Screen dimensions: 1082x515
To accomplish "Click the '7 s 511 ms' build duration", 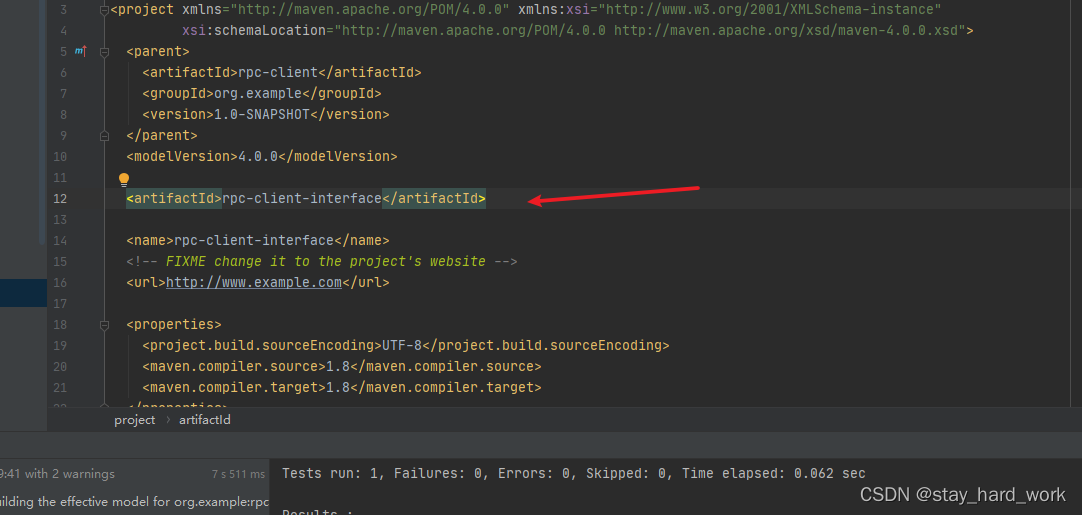I will pos(238,474).
